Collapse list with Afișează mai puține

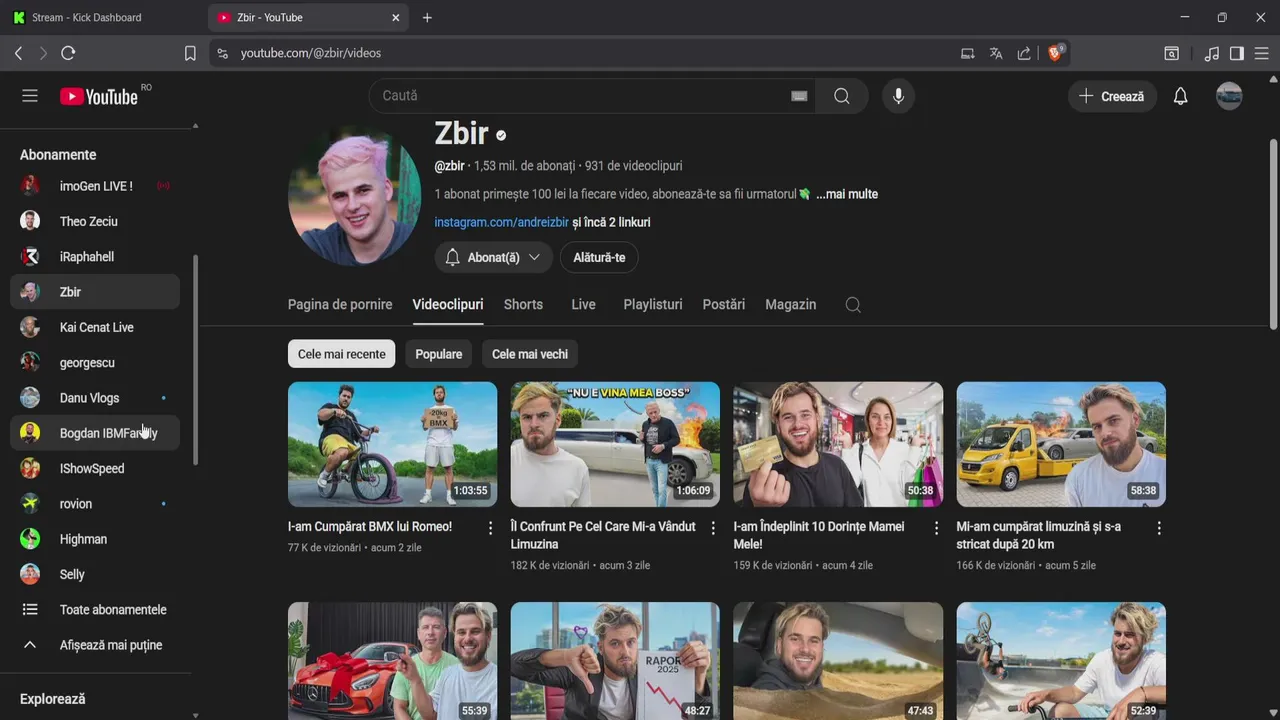click(x=95, y=645)
